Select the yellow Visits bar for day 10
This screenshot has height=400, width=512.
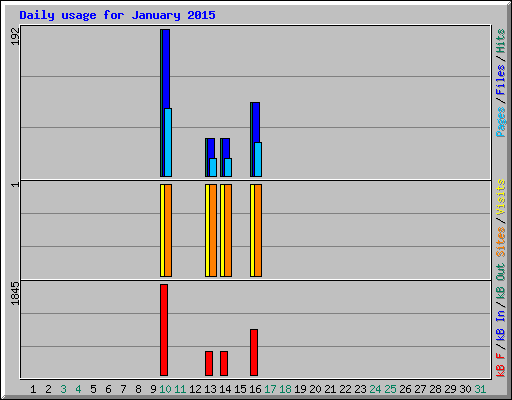click(162, 230)
